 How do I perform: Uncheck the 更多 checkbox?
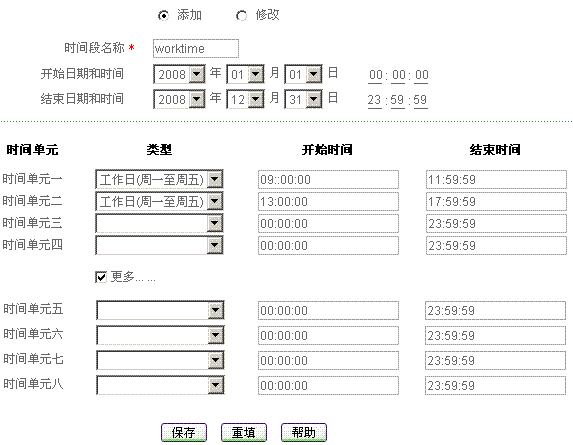click(101, 277)
